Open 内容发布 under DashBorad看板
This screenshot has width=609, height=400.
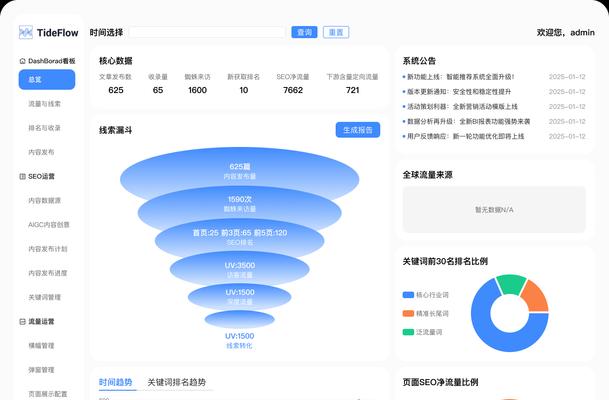[41, 152]
